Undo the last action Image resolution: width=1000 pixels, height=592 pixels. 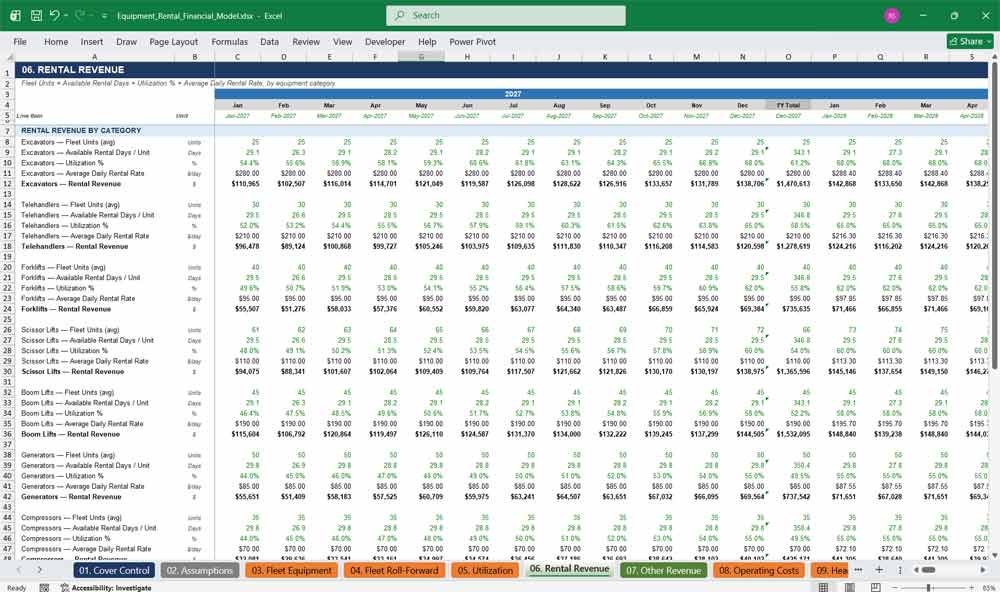pyautogui.click(x=54, y=15)
